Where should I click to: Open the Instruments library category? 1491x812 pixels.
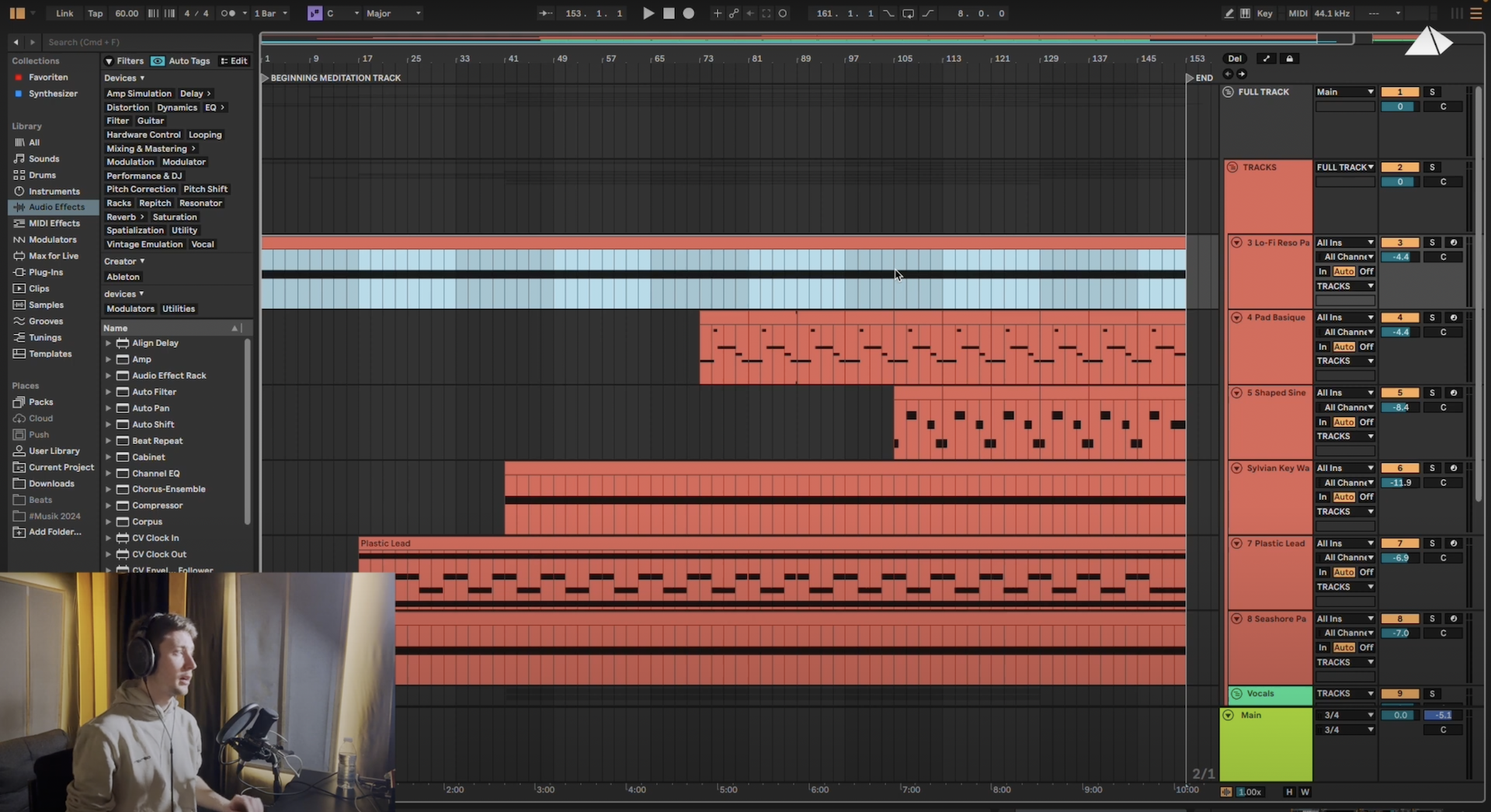[x=54, y=191]
